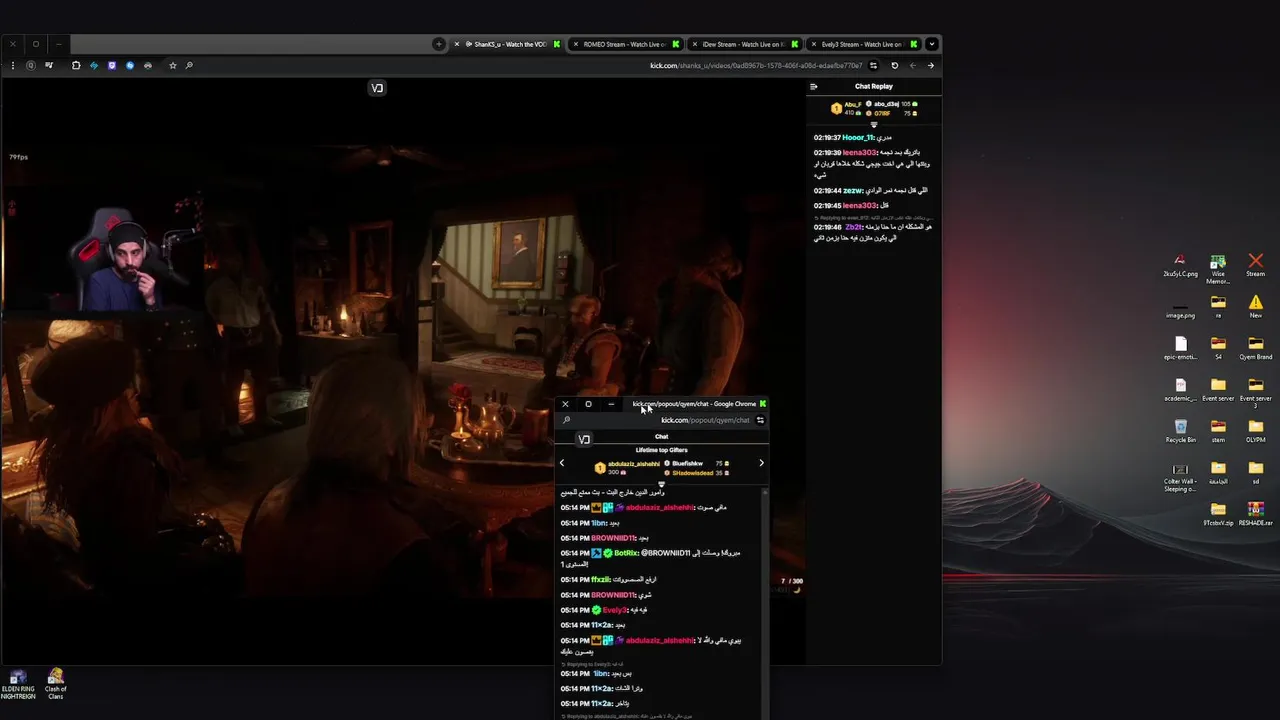
Task: Open the RESHADE.rar archive
Action: [1255, 515]
